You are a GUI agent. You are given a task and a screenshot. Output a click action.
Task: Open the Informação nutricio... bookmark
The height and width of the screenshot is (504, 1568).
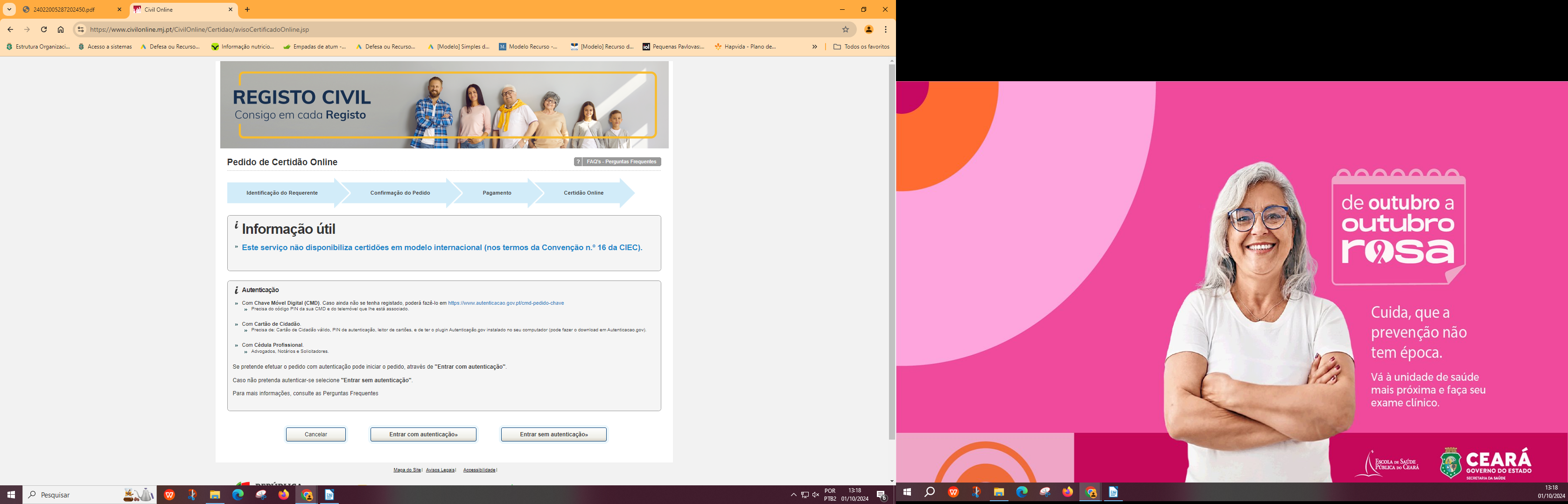click(x=243, y=46)
